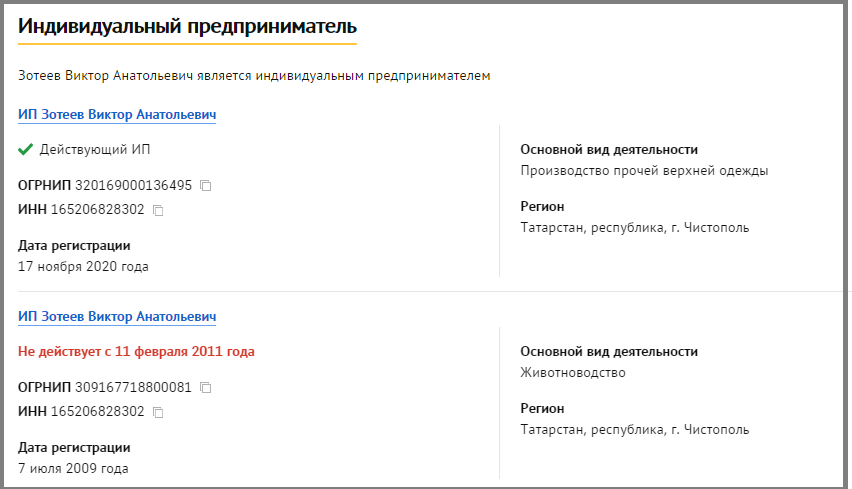Open the inactive ИП Зотеев Виктор Анатольевич link
The height and width of the screenshot is (489, 852).
pos(117,317)
